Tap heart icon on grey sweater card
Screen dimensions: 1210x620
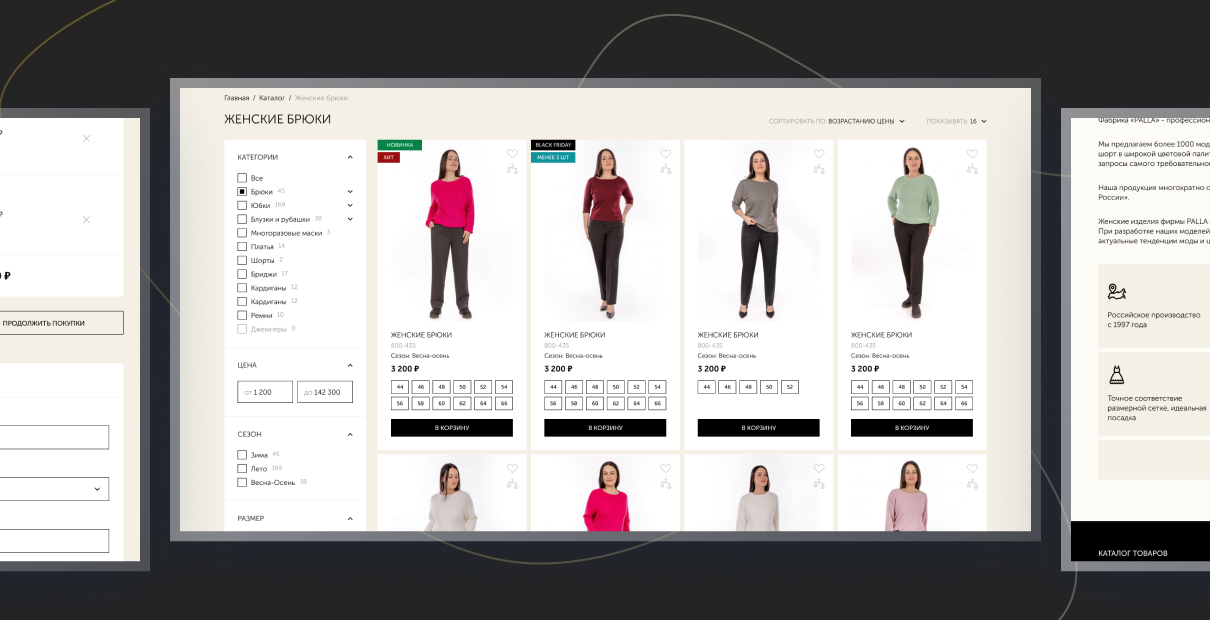[819, 154]
